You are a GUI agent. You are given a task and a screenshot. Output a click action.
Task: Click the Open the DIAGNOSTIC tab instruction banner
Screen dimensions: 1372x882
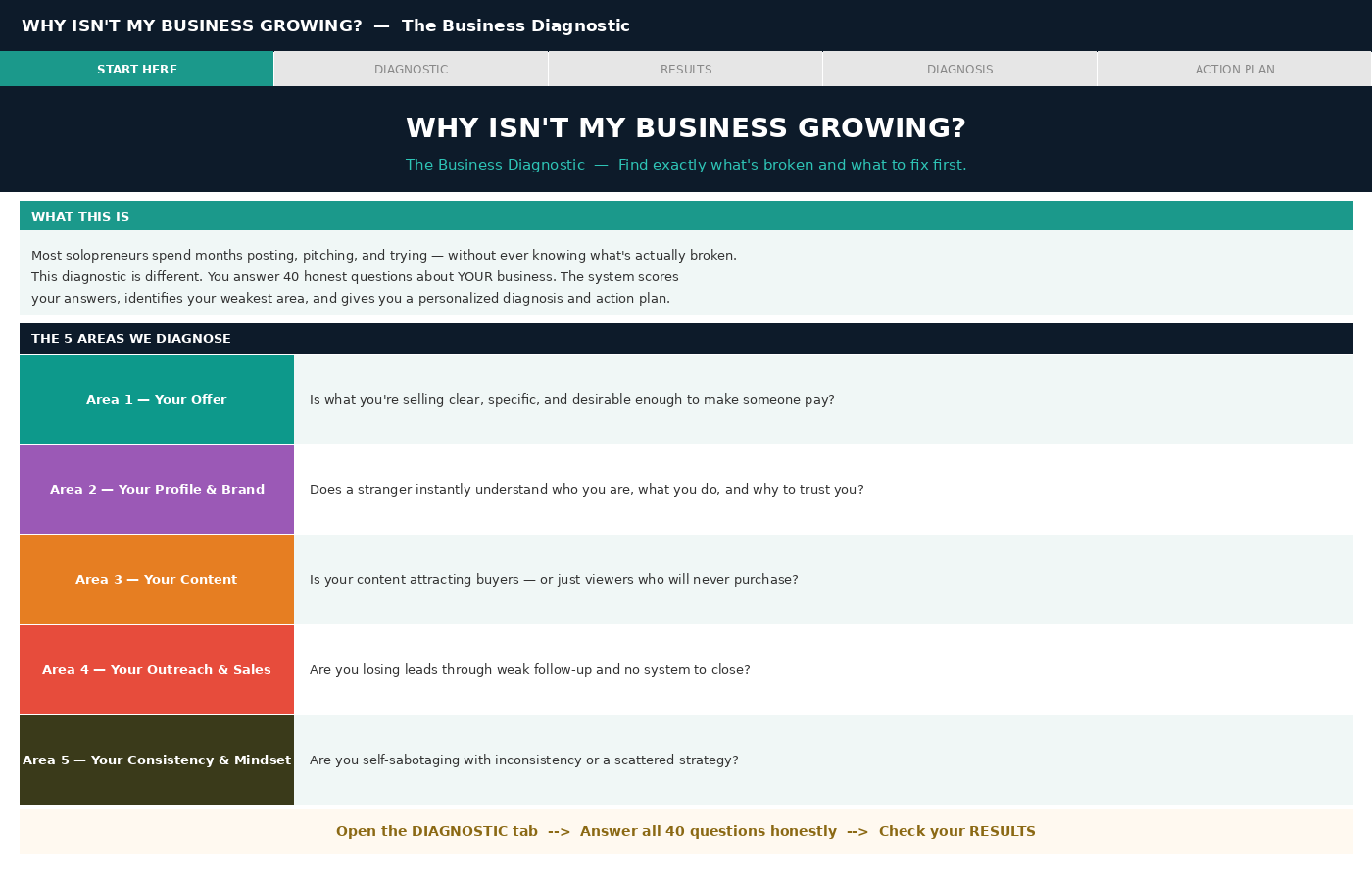pyautogui.click(x=686, y=831)
